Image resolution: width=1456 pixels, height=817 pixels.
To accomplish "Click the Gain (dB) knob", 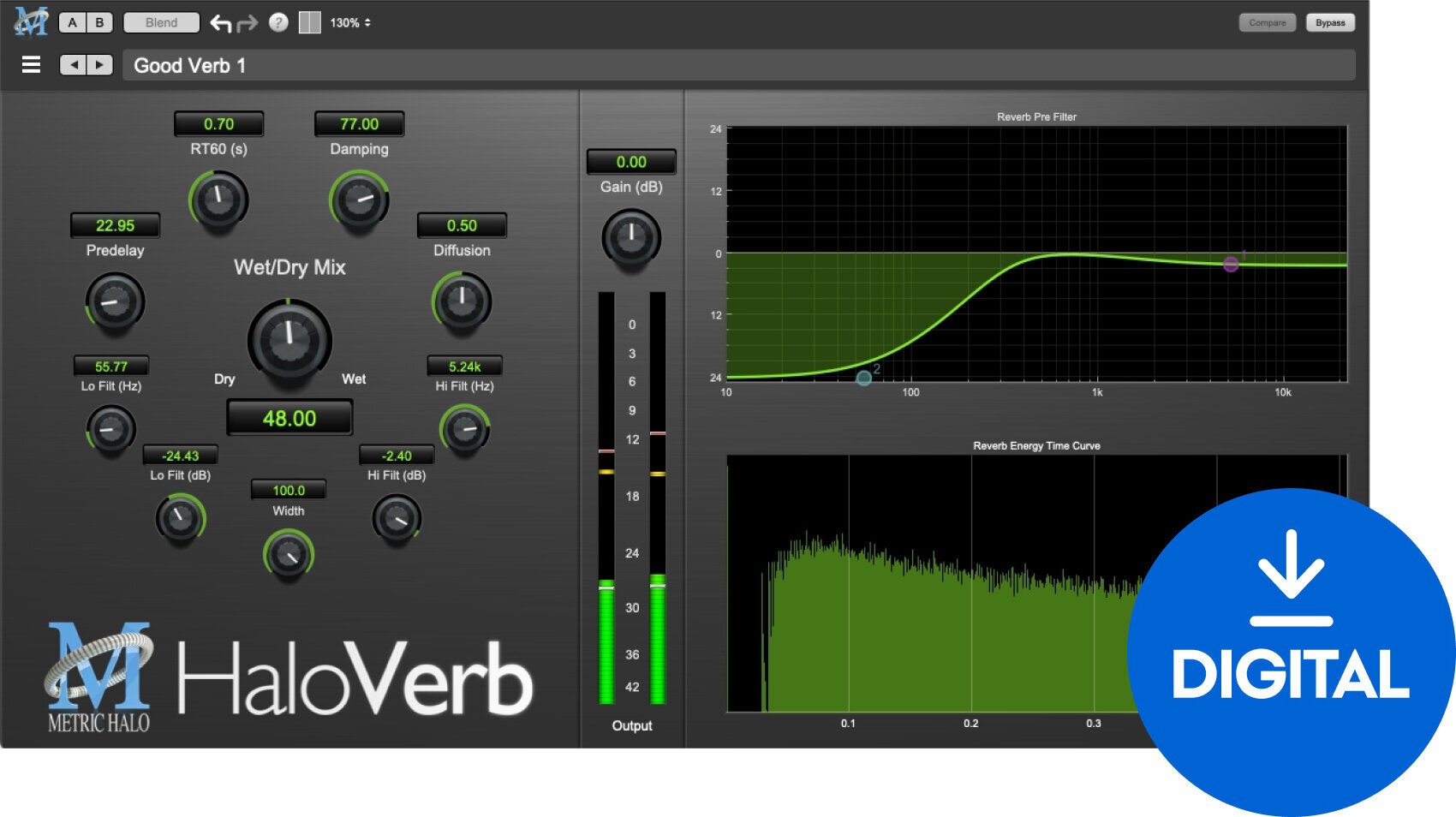I will click(631, 238).
